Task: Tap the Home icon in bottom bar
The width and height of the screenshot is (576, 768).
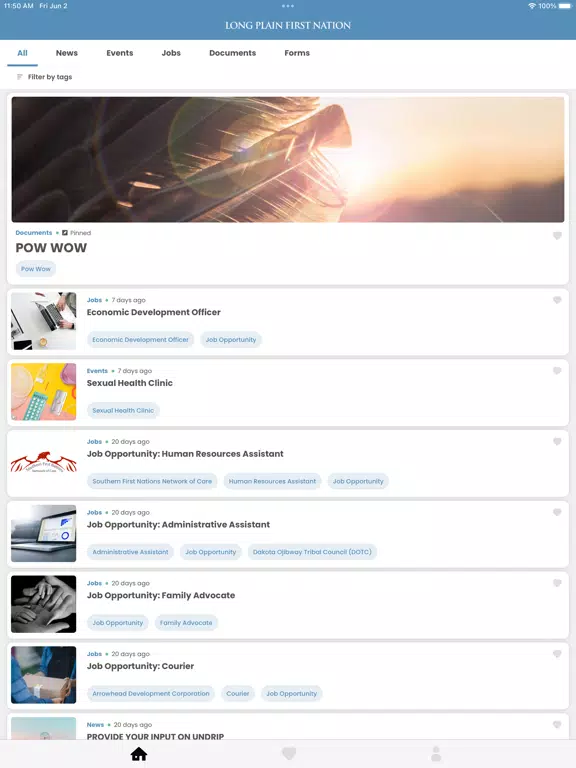Action: point(139,754)
